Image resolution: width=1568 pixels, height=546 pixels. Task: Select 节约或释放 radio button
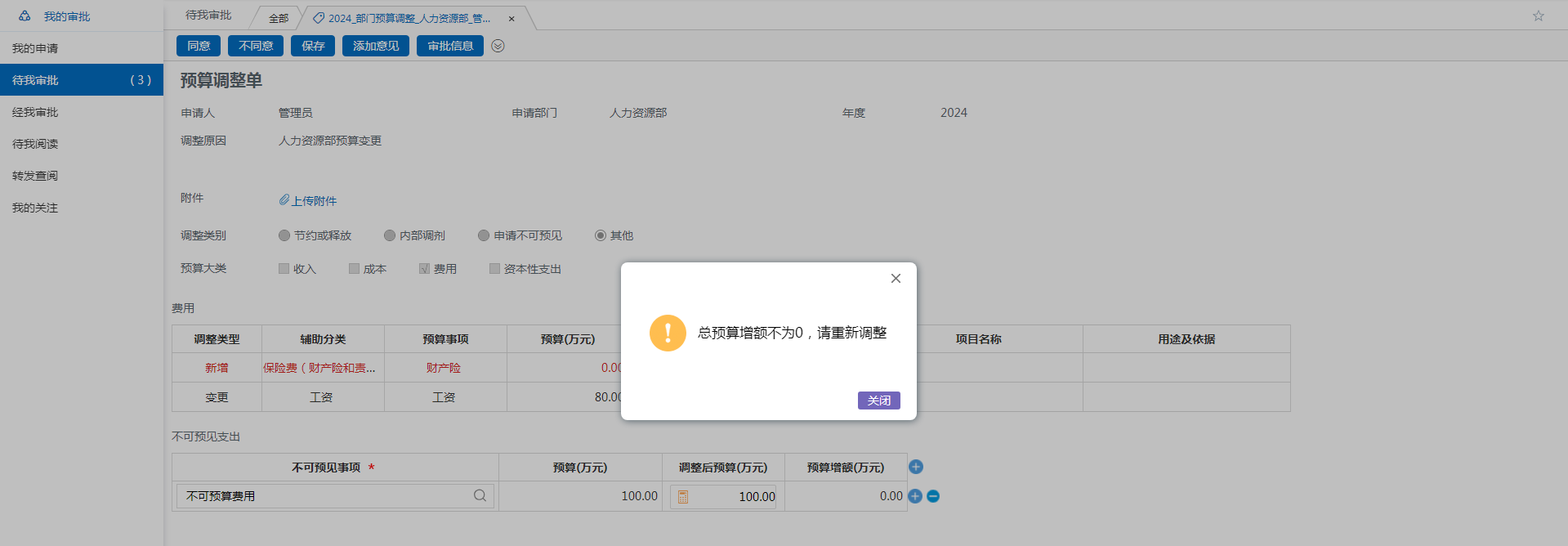coord(284,235)
